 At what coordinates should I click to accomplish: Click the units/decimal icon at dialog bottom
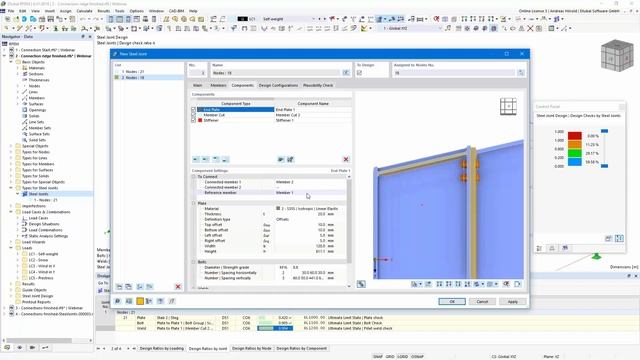click(129, 301)
